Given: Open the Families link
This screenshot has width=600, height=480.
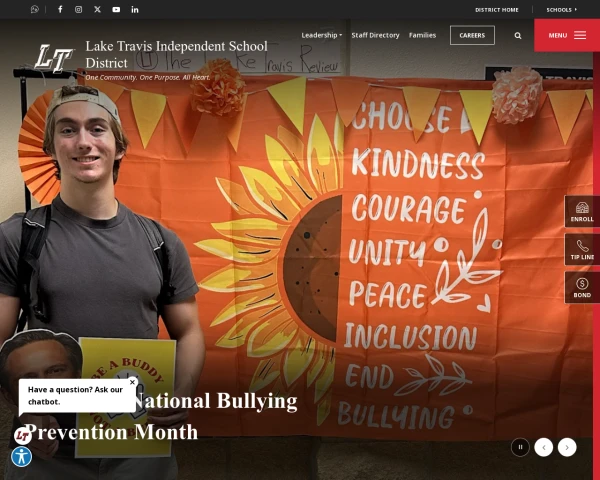Looking at the screenshot, I should click(x=422, y=35).
